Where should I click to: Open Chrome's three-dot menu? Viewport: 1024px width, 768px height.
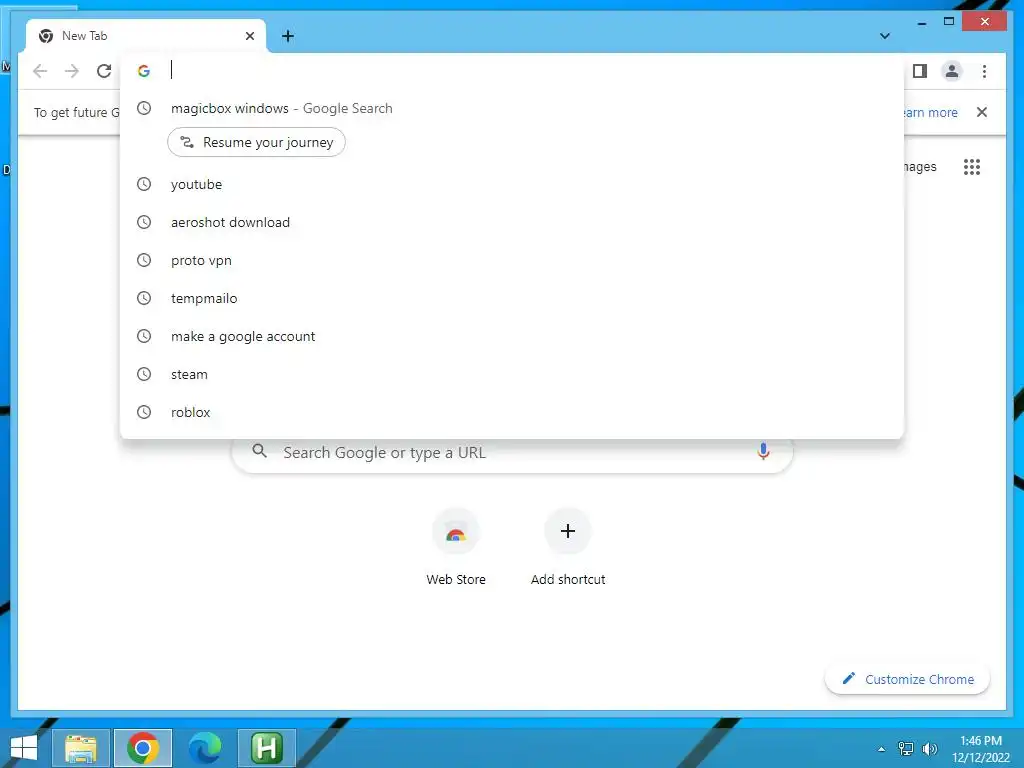[x=984, y=71]
